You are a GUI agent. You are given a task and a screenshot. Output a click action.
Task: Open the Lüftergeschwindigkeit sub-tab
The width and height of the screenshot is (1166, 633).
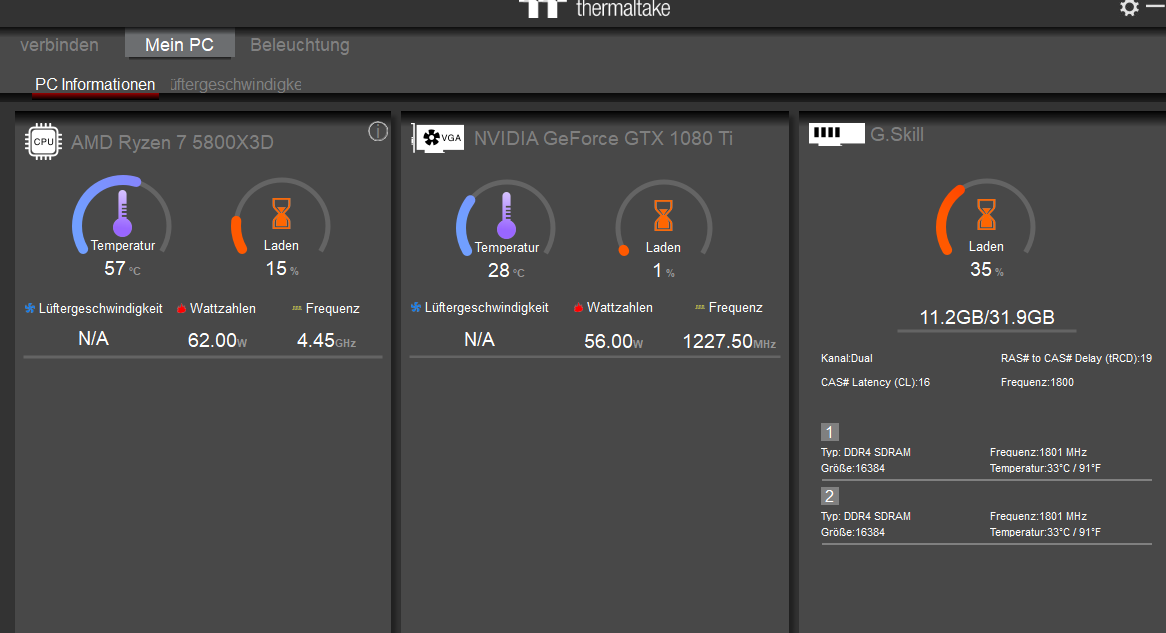click(236, 85)
